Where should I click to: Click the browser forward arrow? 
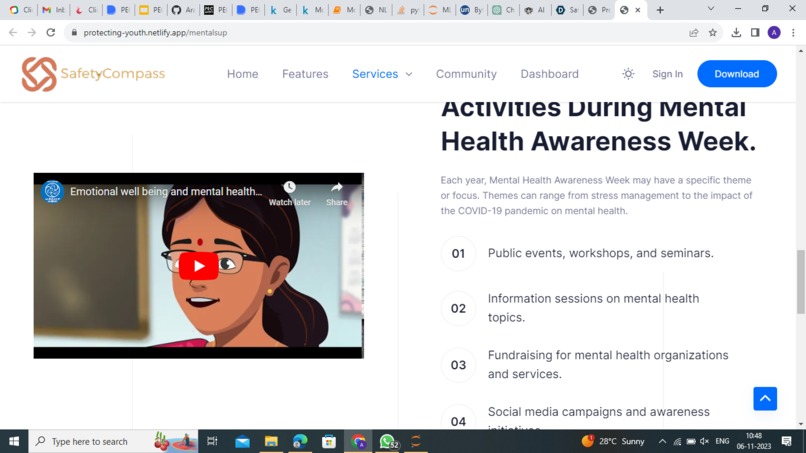tap(32, 32)
